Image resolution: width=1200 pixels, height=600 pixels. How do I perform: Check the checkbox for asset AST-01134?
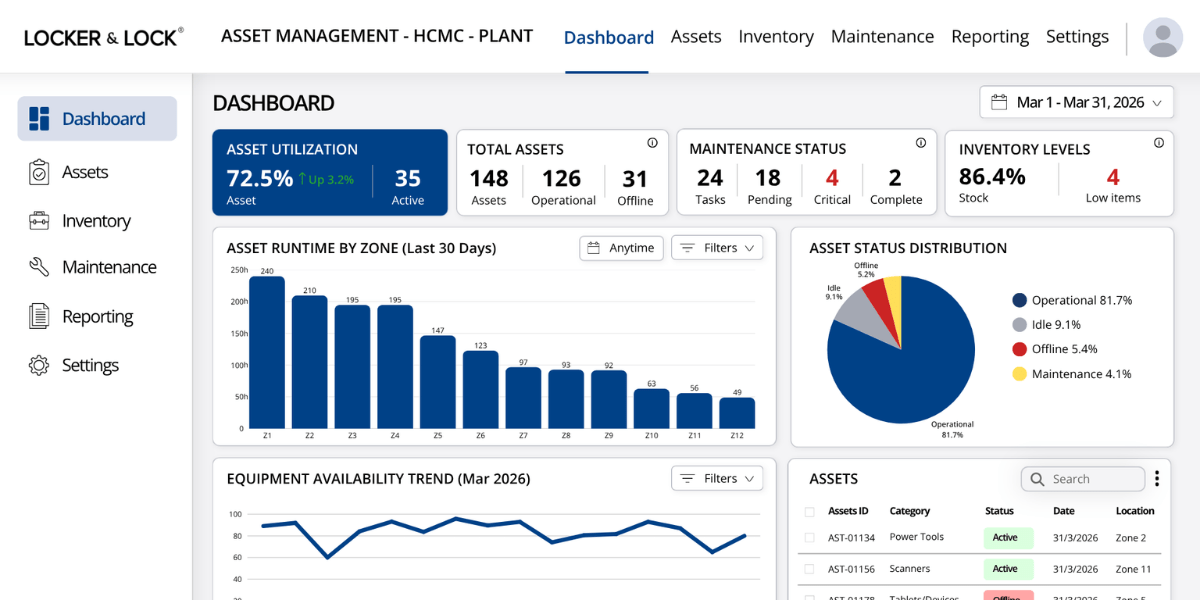click(x=812, y=537)
